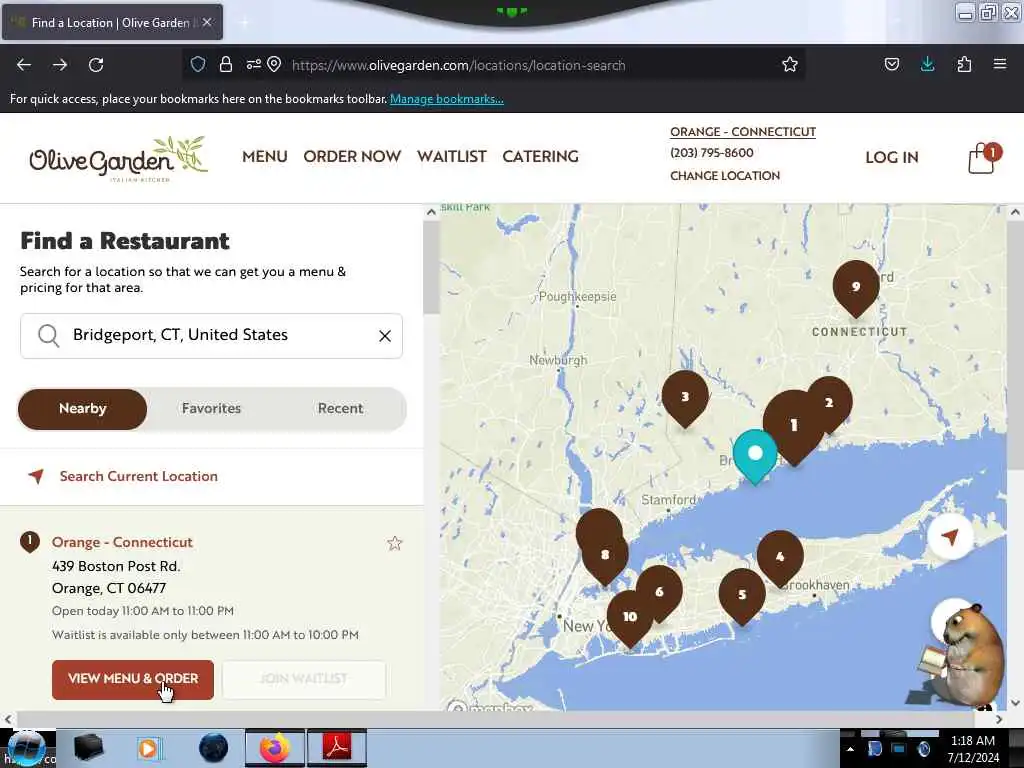Image resolution: width=1024 pixels, height=768 pixels.
Task: Clear the Bridgeport search text with X
Action: (x=385, y=336)
